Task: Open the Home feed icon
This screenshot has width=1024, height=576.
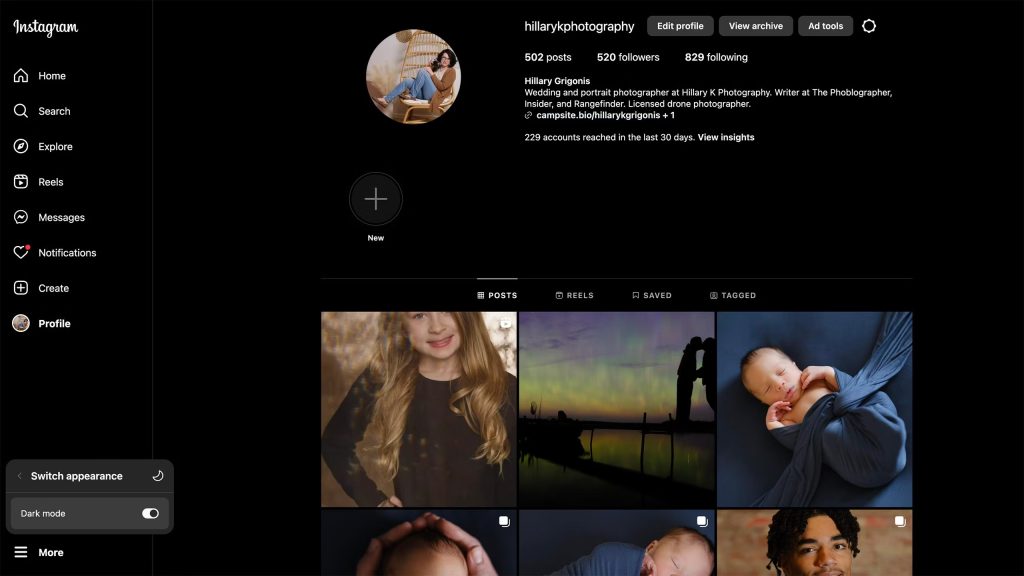Action: 20,75
